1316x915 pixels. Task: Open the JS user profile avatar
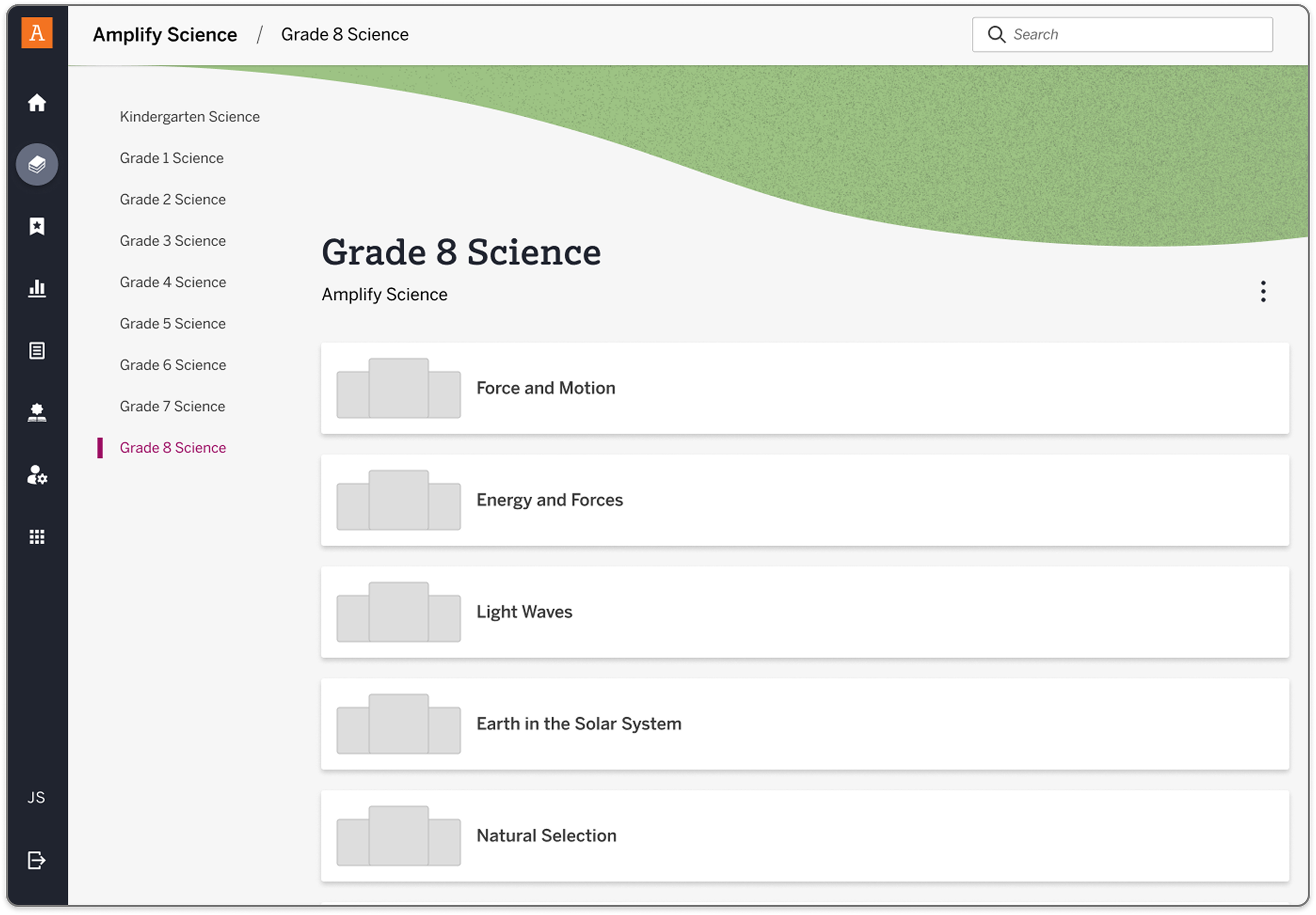click(36, 797)
